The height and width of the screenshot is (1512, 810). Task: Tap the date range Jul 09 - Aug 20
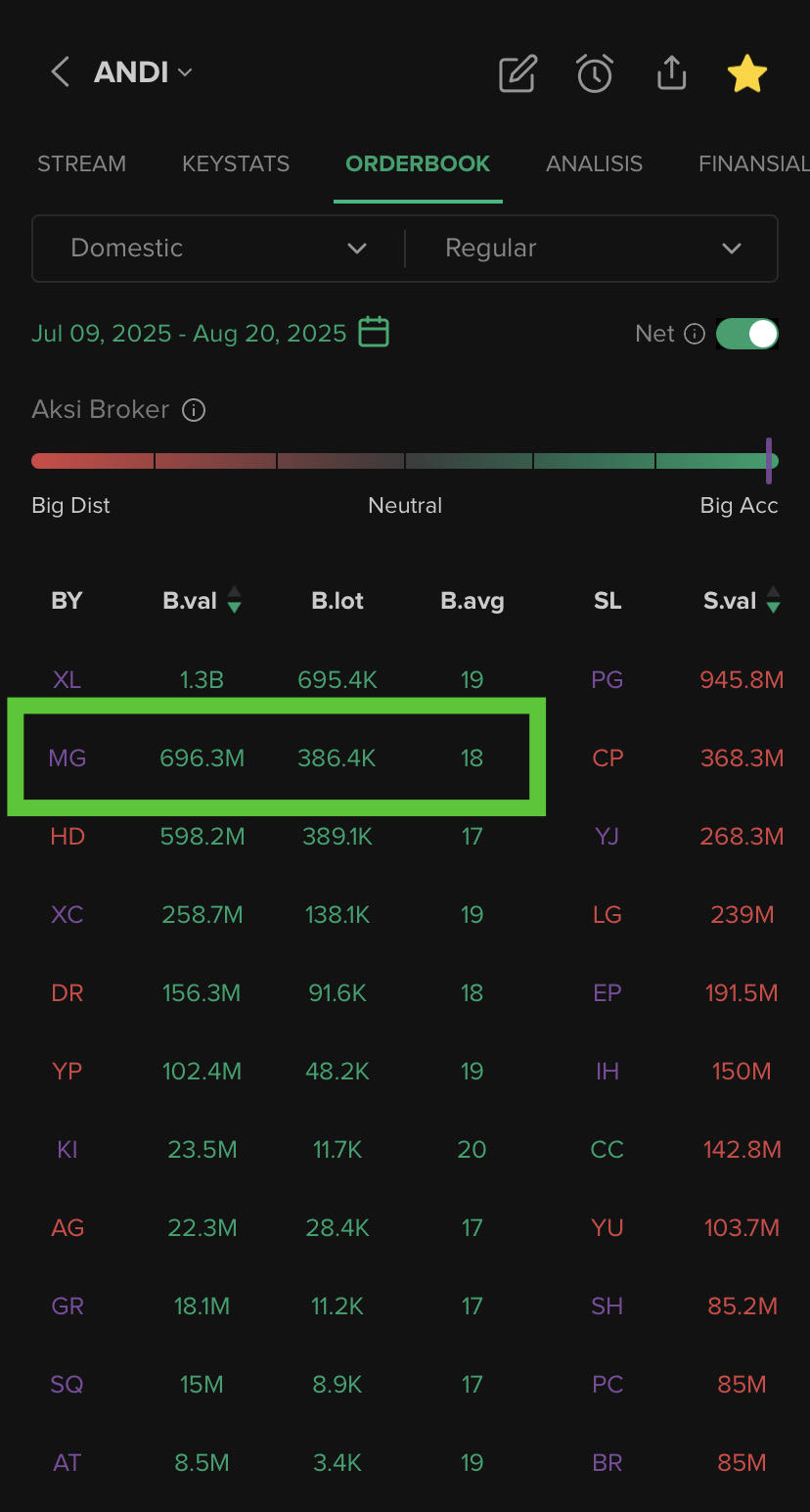pos(189,333)
